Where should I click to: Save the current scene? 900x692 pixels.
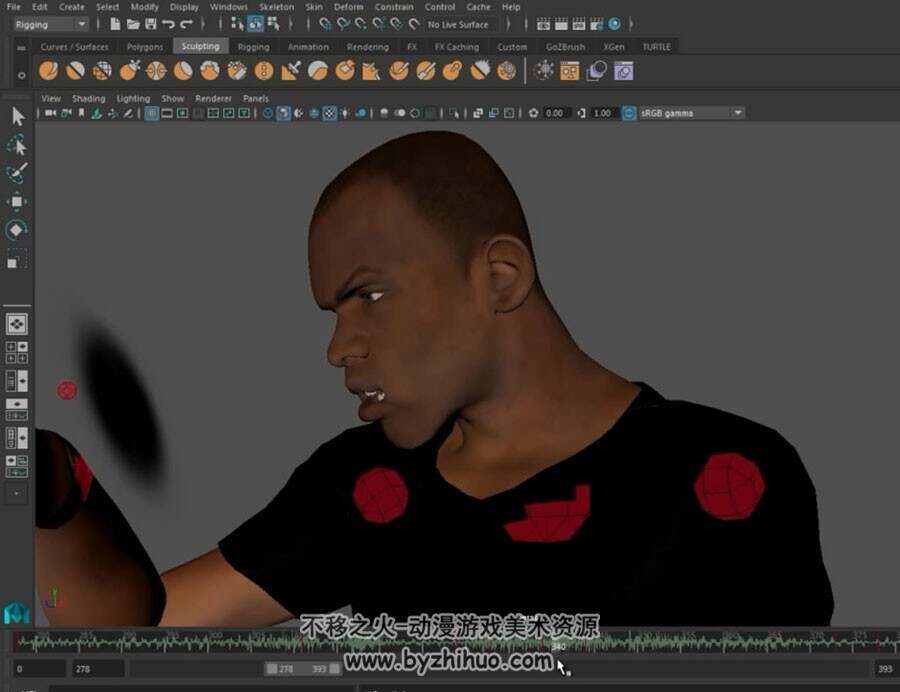coord(151,24)
